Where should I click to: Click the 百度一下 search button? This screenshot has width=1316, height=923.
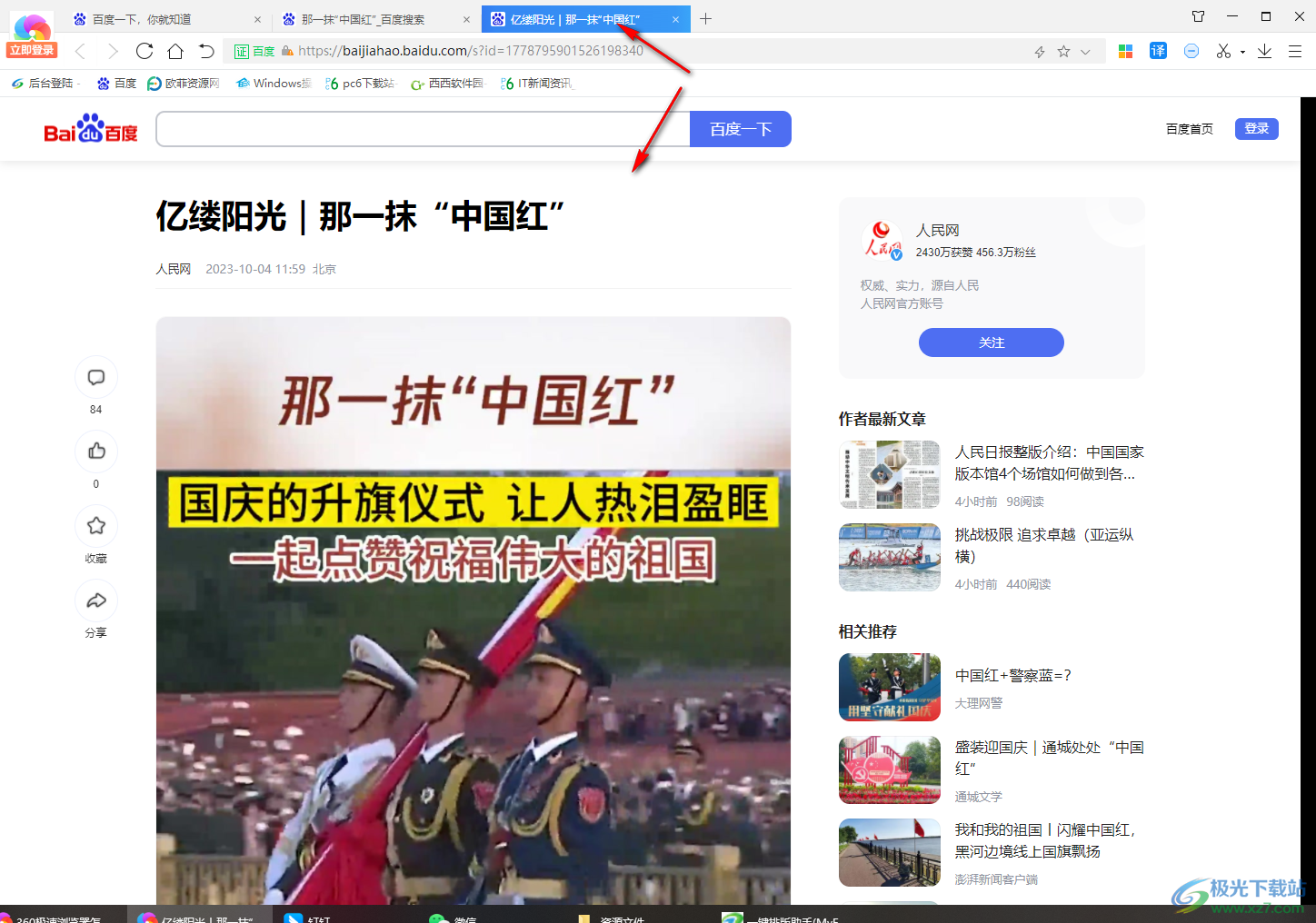(x=741, y=129)
